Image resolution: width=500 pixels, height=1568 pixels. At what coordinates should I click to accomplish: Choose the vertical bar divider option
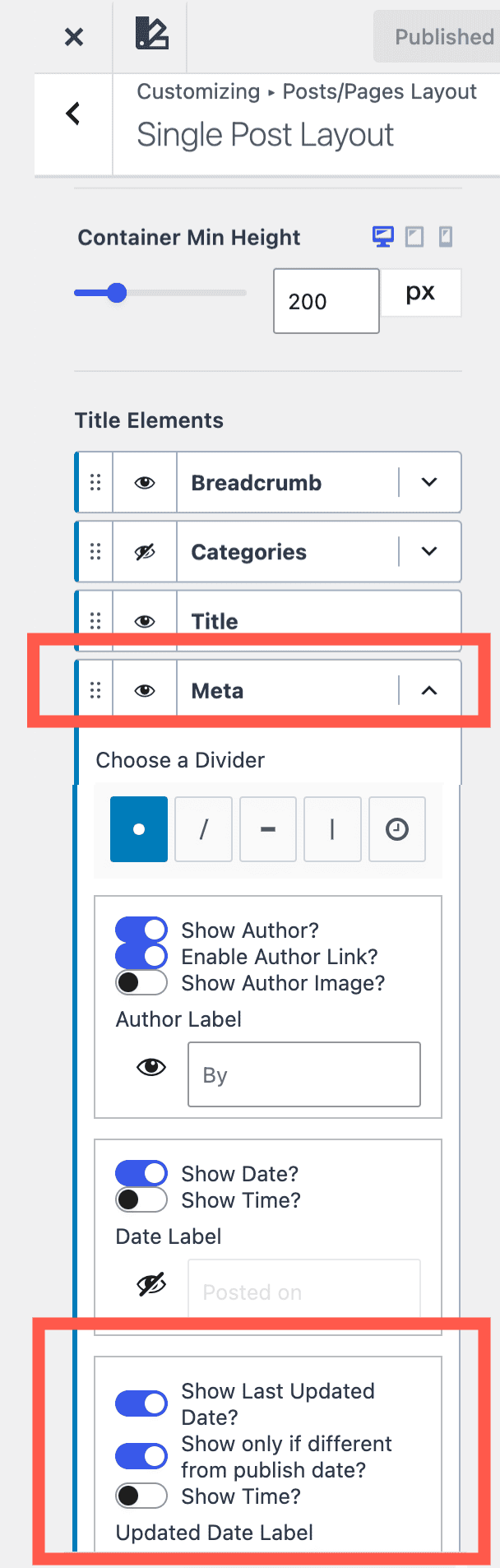pyautogui.click(x=332, y=829)
